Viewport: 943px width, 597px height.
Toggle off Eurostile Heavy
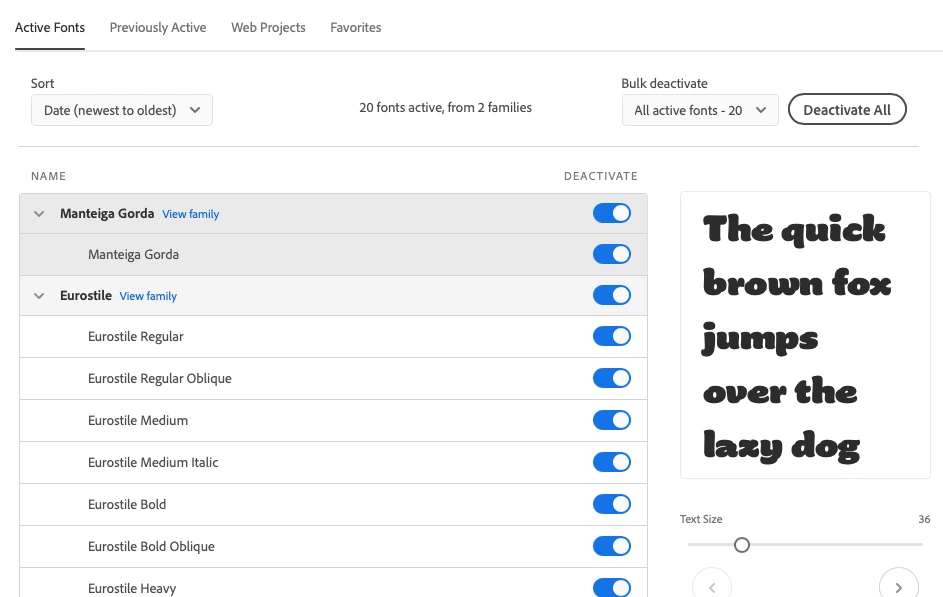pyautogui.click(x=612, y=587)
